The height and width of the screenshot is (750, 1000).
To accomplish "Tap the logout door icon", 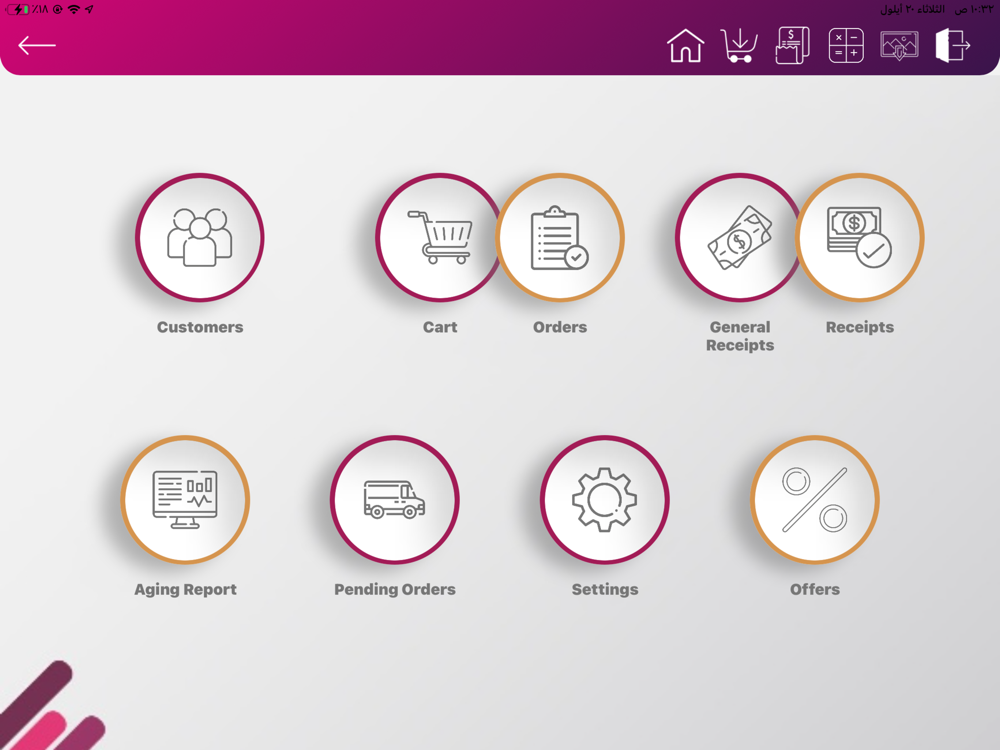I will 953,45.
